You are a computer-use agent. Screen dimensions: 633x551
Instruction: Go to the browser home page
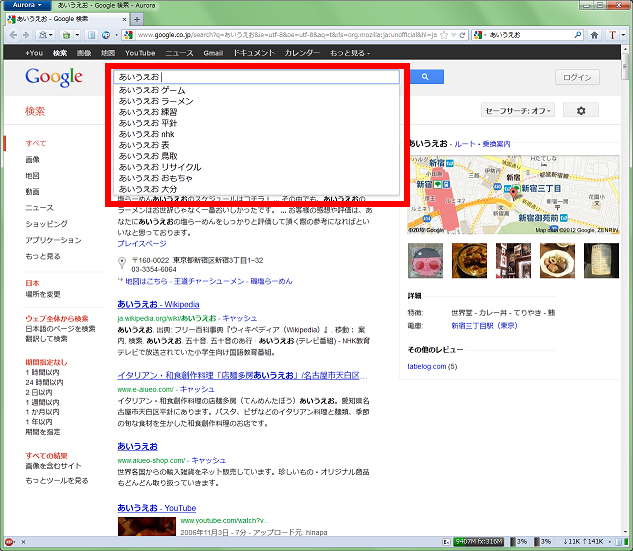click(x=594, y=35)
